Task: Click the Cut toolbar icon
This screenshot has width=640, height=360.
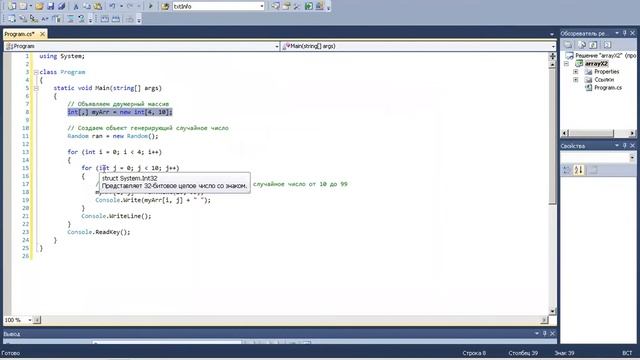Action: [x=76, y=6]
